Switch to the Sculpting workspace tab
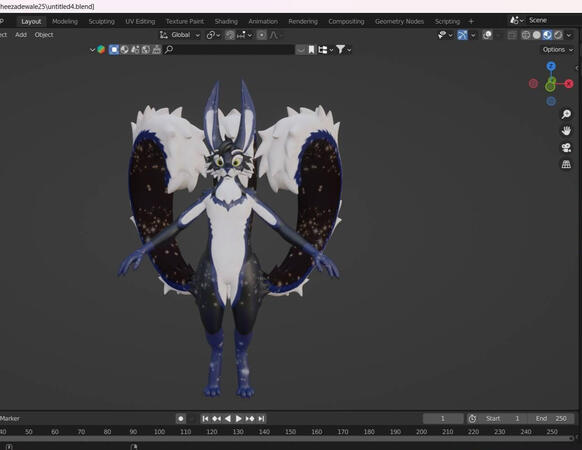Viewport: 582px width, 450px height. pos(101,22)
